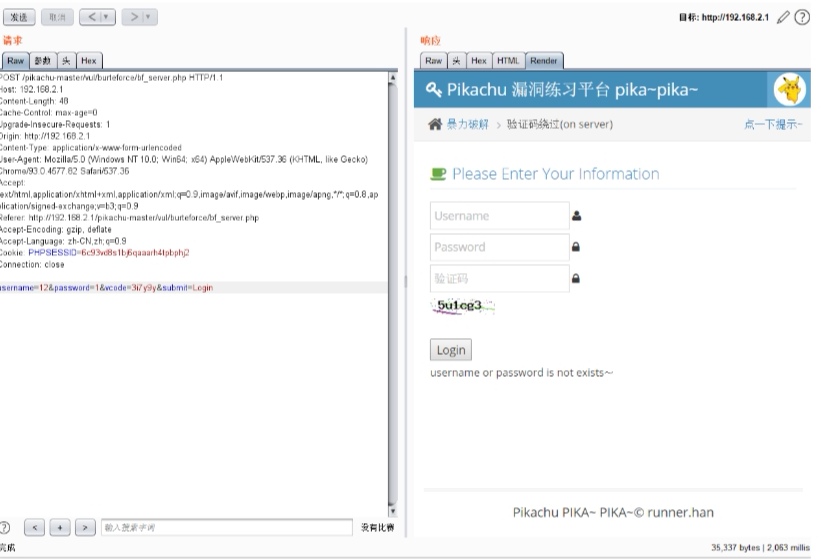Focus the Password input field
The image size is (834, 560).
point(499,247)
